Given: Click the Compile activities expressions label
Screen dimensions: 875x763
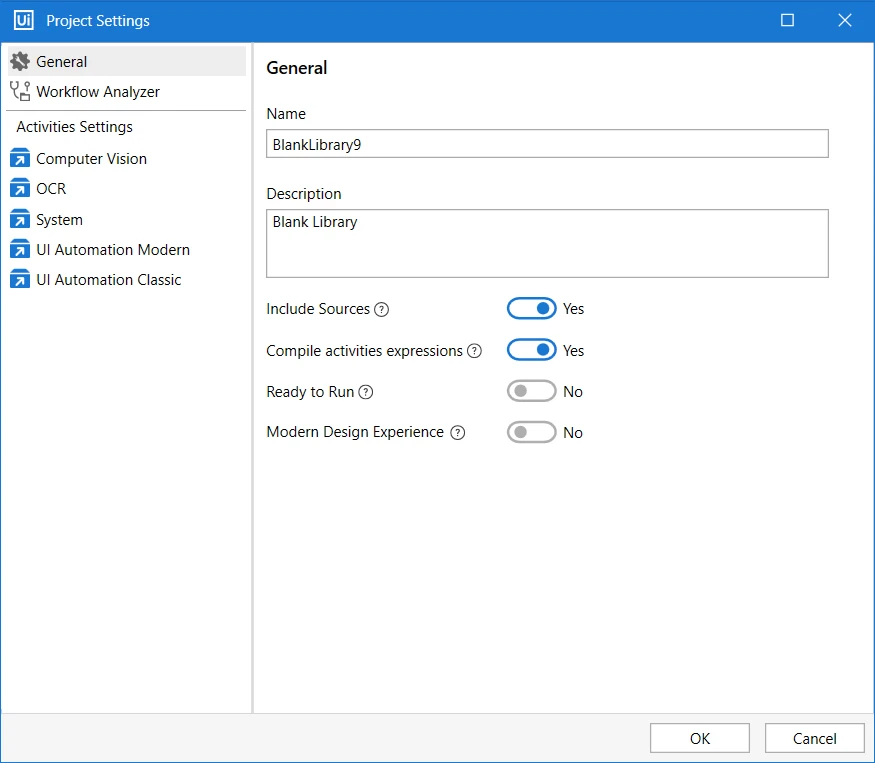Looking at the screenshot, I should pos(364,351).
